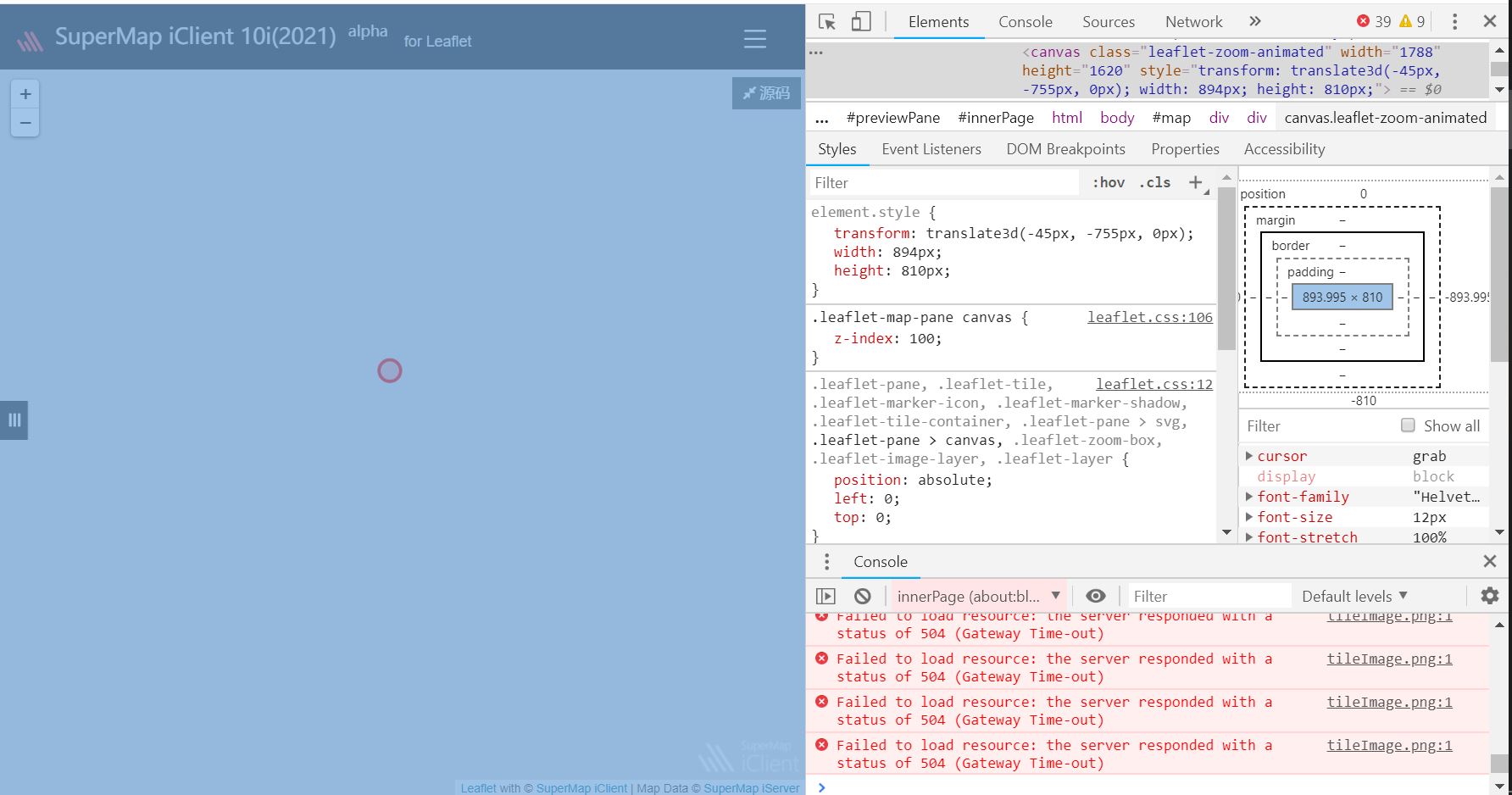Select #innerPage in the breadcrumb
The image size is (1512, 795).
(x=996, y=118)
